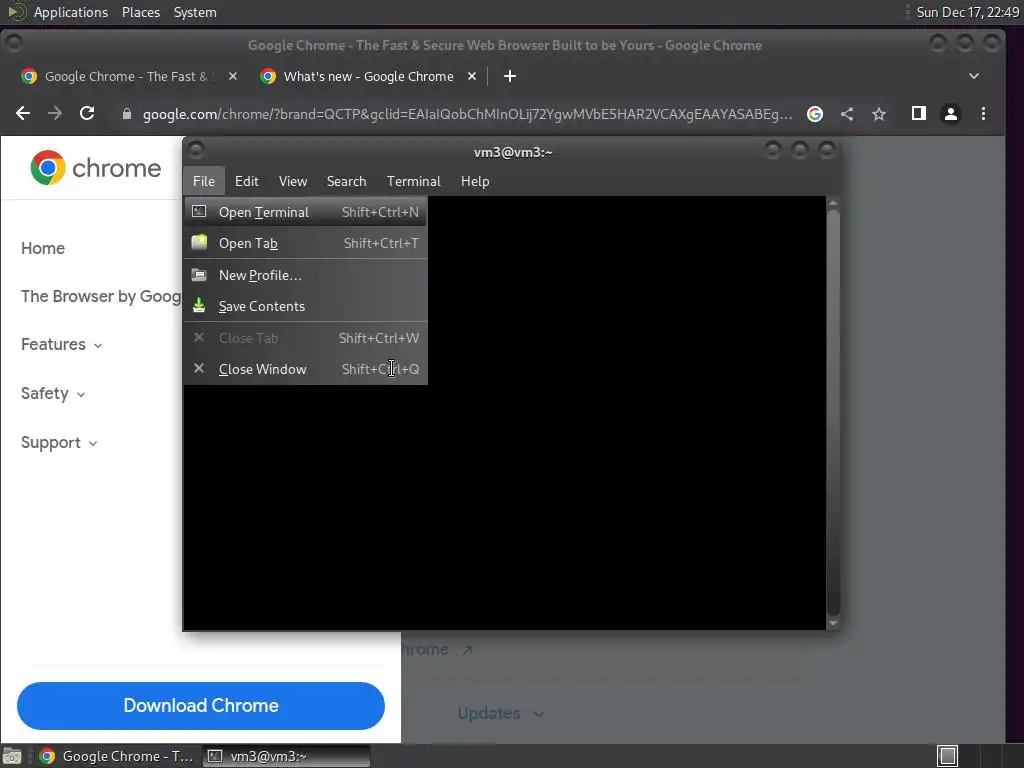Click Chrome back navigation arrow

[23, 114]
